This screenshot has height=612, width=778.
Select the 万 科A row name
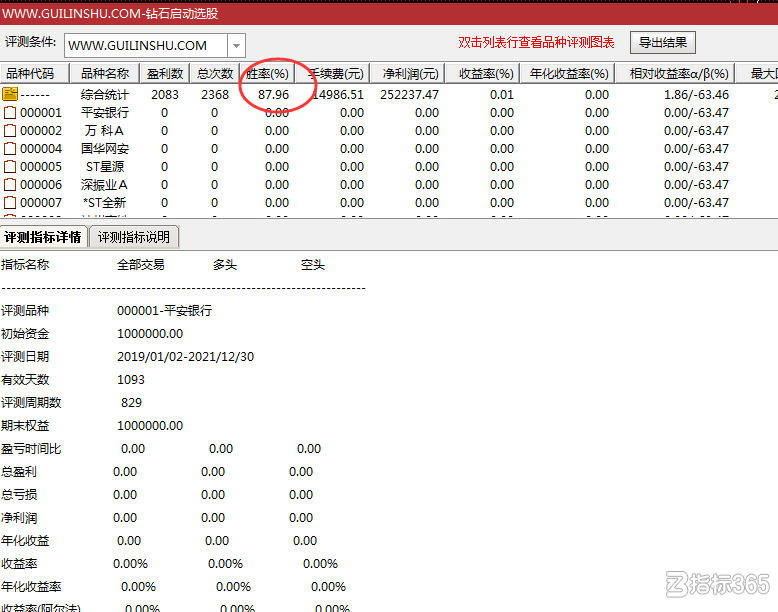(x=104, y=131)
